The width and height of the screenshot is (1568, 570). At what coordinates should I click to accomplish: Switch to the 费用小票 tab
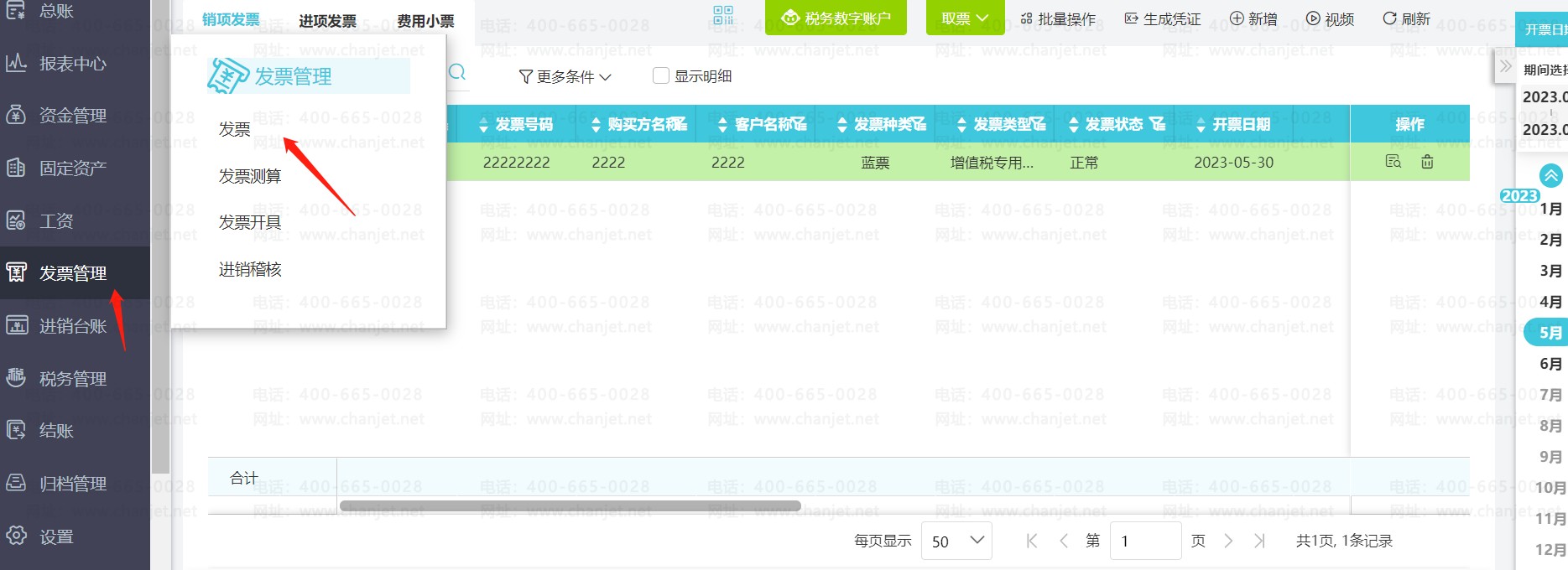pyautogui.click(x=426, y=20)
